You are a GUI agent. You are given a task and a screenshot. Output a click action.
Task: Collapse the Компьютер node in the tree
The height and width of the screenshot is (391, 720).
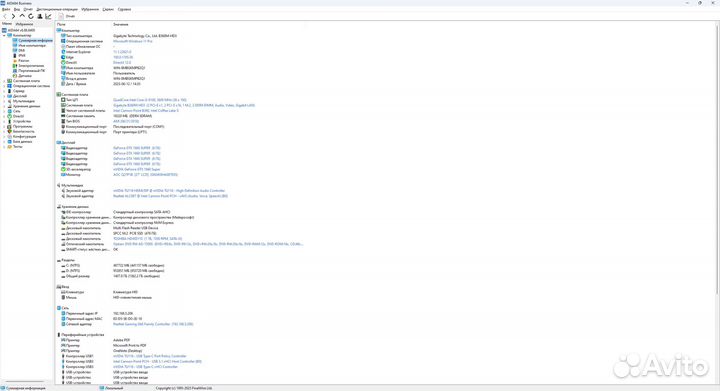tap(5, 35)
